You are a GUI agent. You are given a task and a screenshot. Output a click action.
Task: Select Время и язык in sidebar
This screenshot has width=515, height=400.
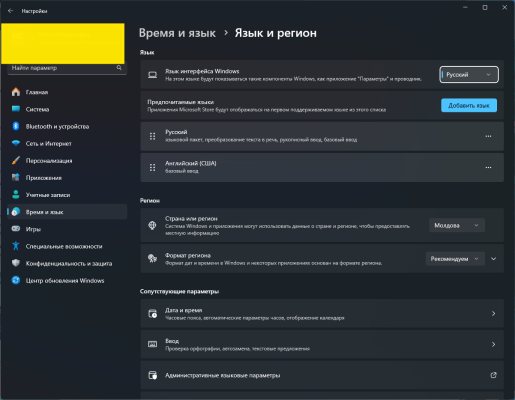click(x=67, y=212)
